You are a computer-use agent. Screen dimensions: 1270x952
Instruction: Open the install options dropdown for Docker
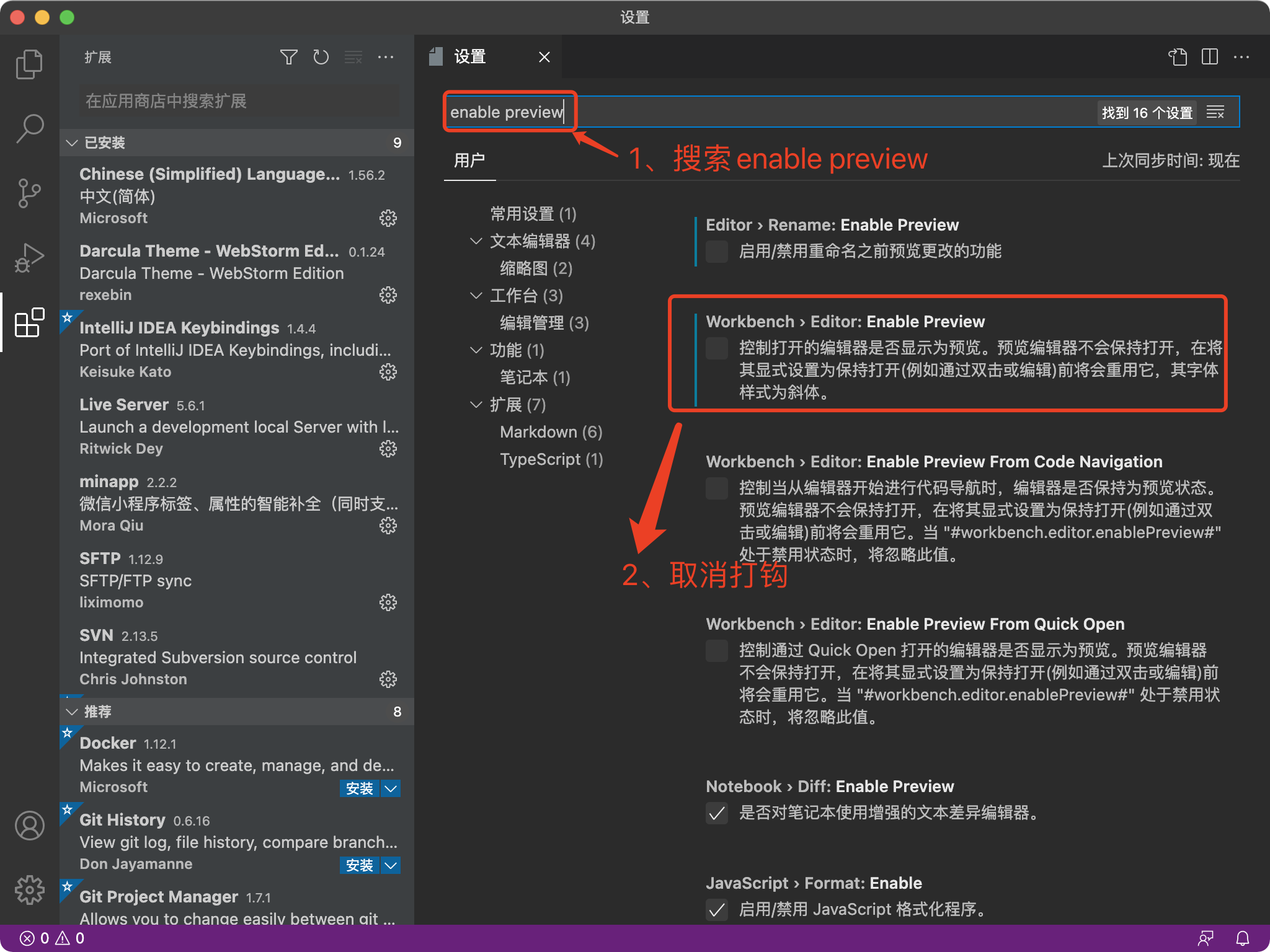point(391,788)
